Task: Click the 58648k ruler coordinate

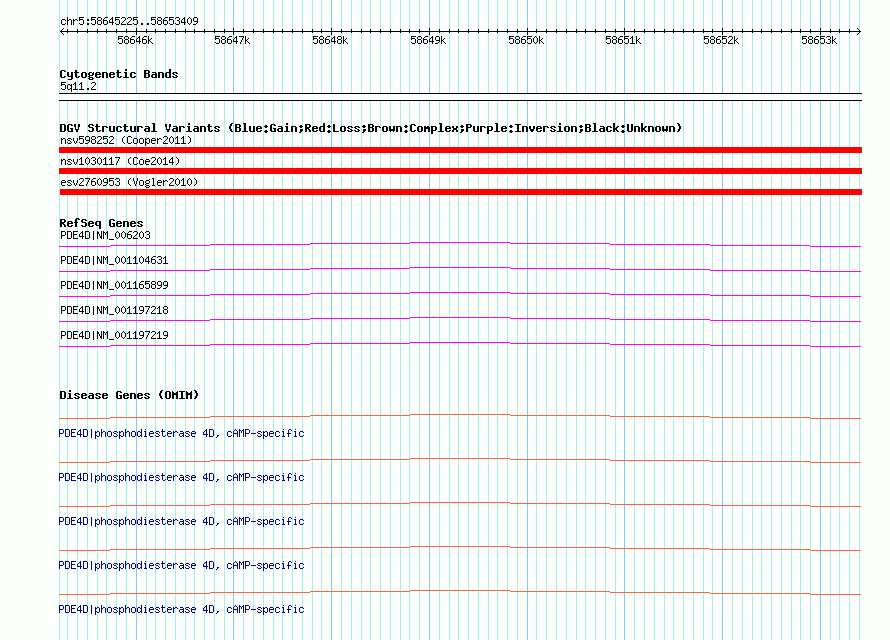Action: click(330, 40)
